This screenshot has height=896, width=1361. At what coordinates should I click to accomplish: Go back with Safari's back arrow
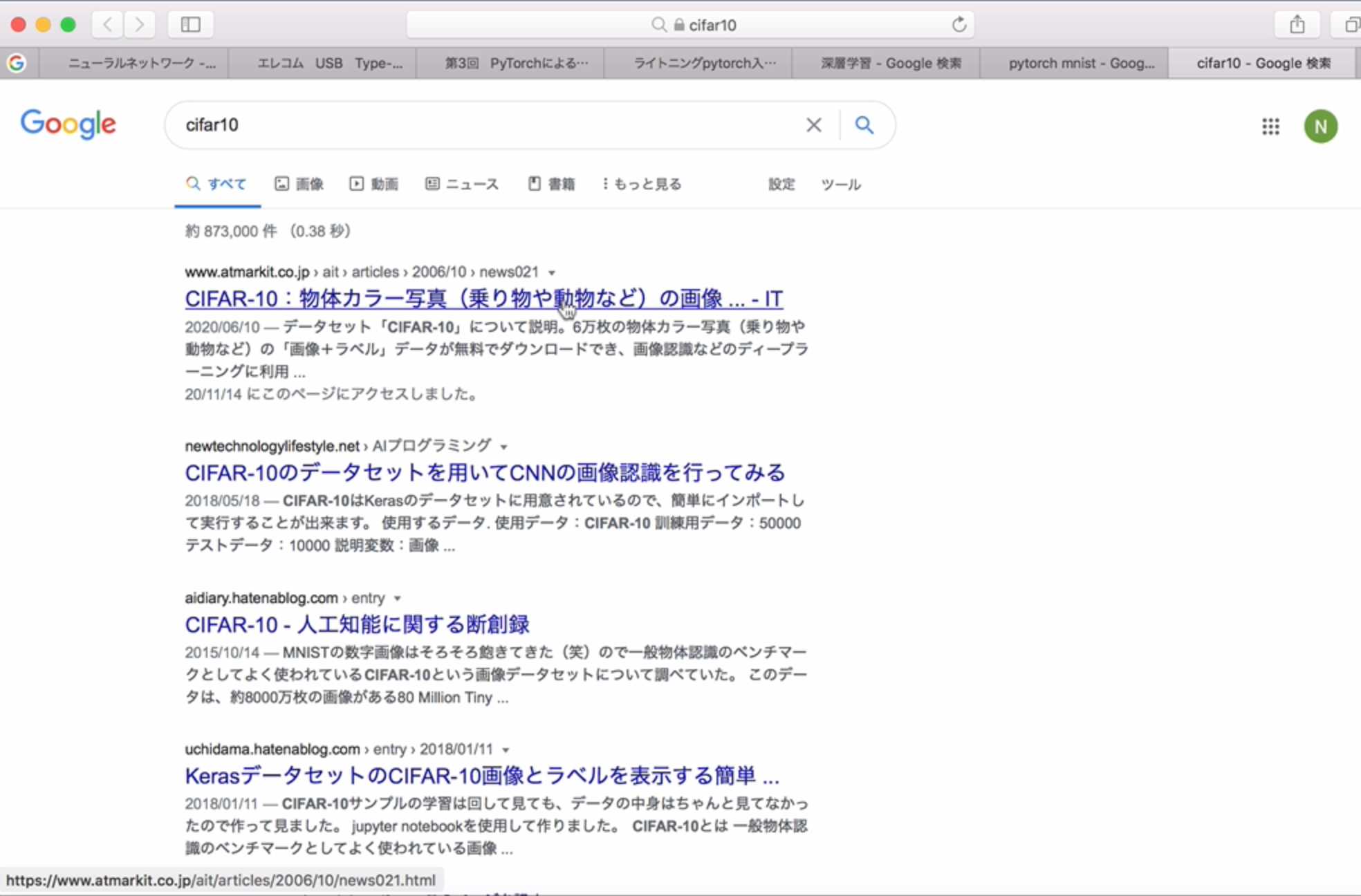[x=107, y=25]
